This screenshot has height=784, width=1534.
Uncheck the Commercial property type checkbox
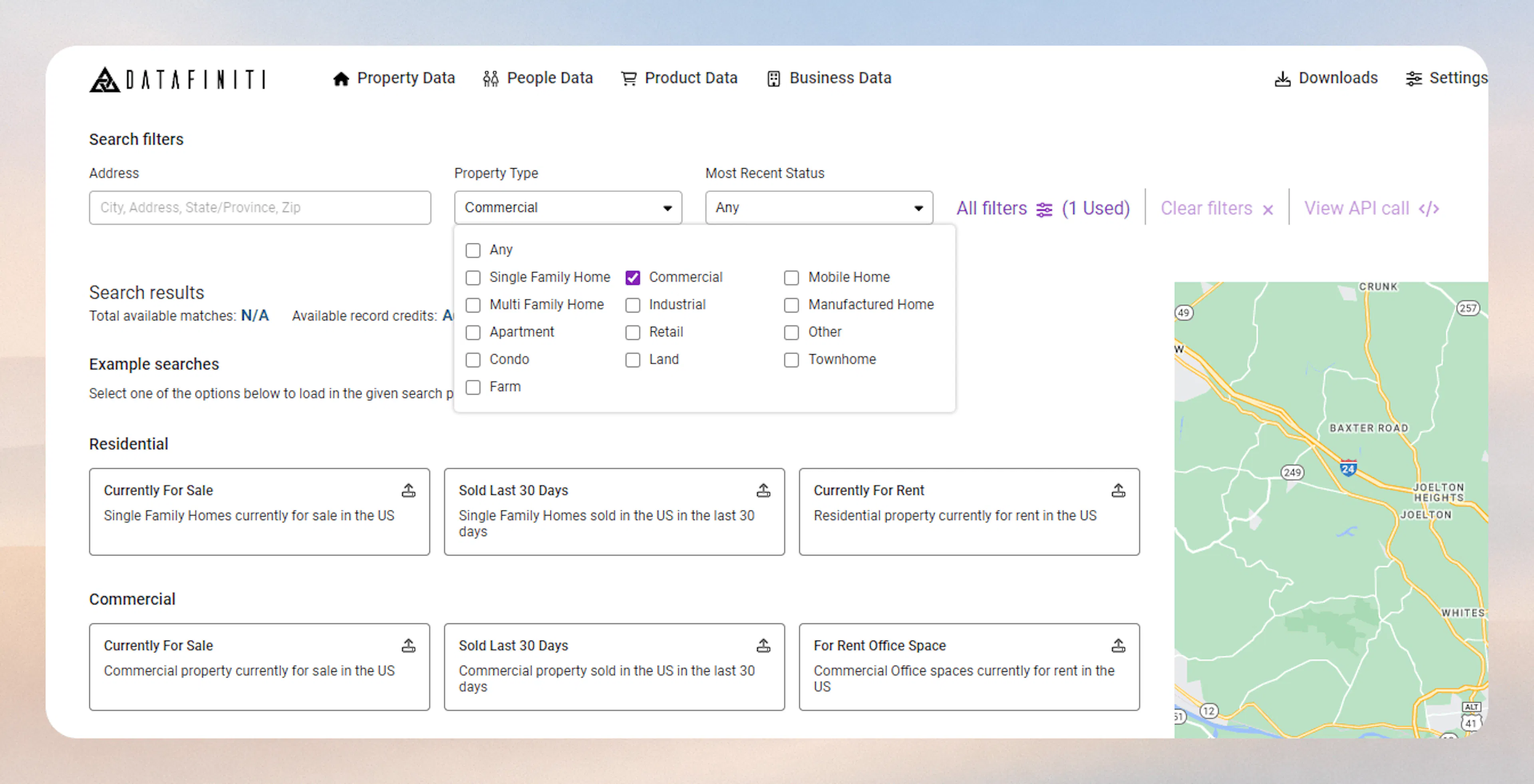632,278
